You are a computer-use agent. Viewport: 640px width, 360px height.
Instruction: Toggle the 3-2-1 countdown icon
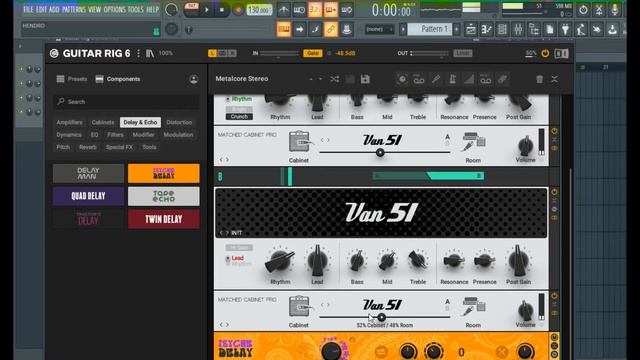315,10
